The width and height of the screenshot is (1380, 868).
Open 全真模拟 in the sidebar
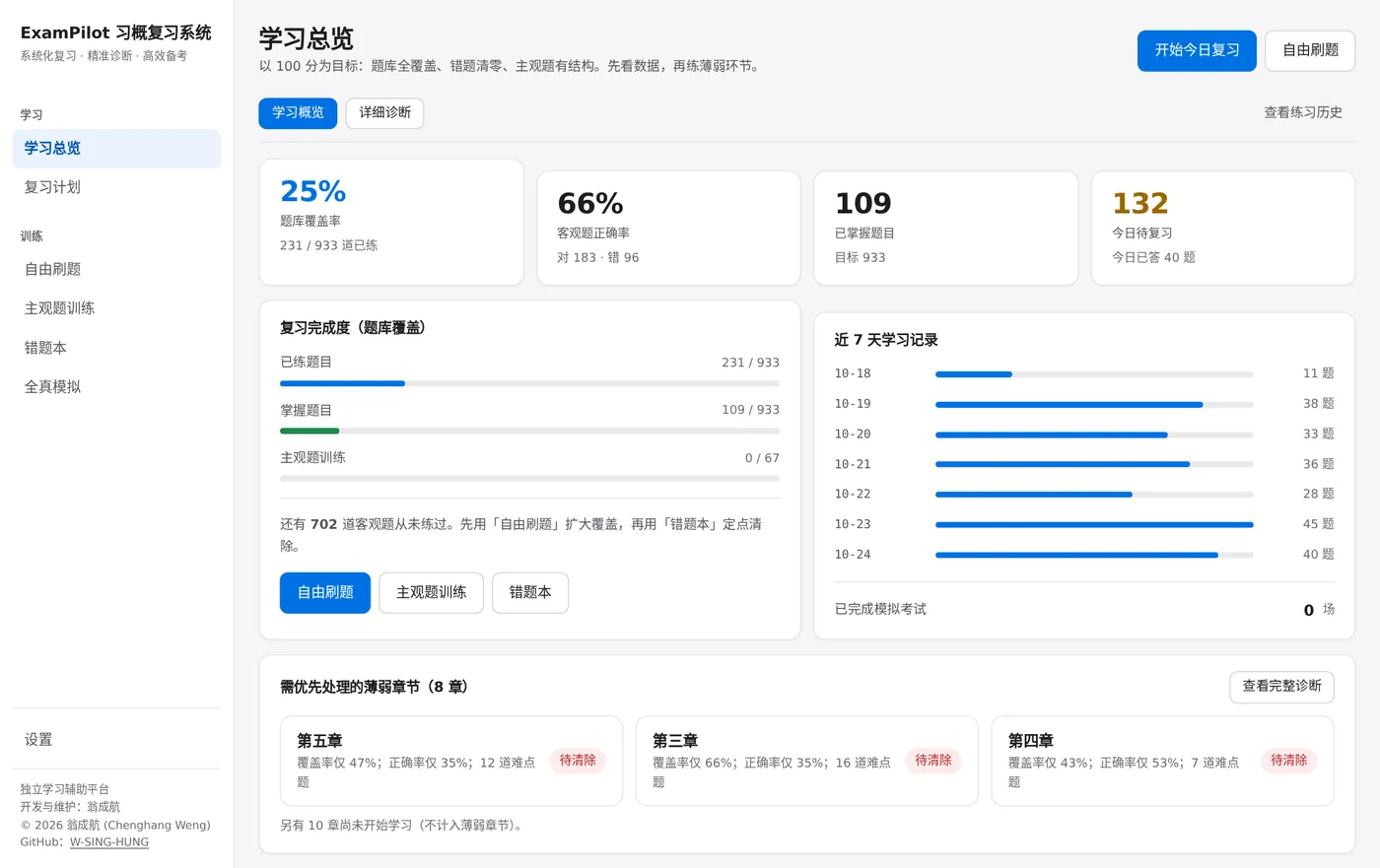(116, 387)
